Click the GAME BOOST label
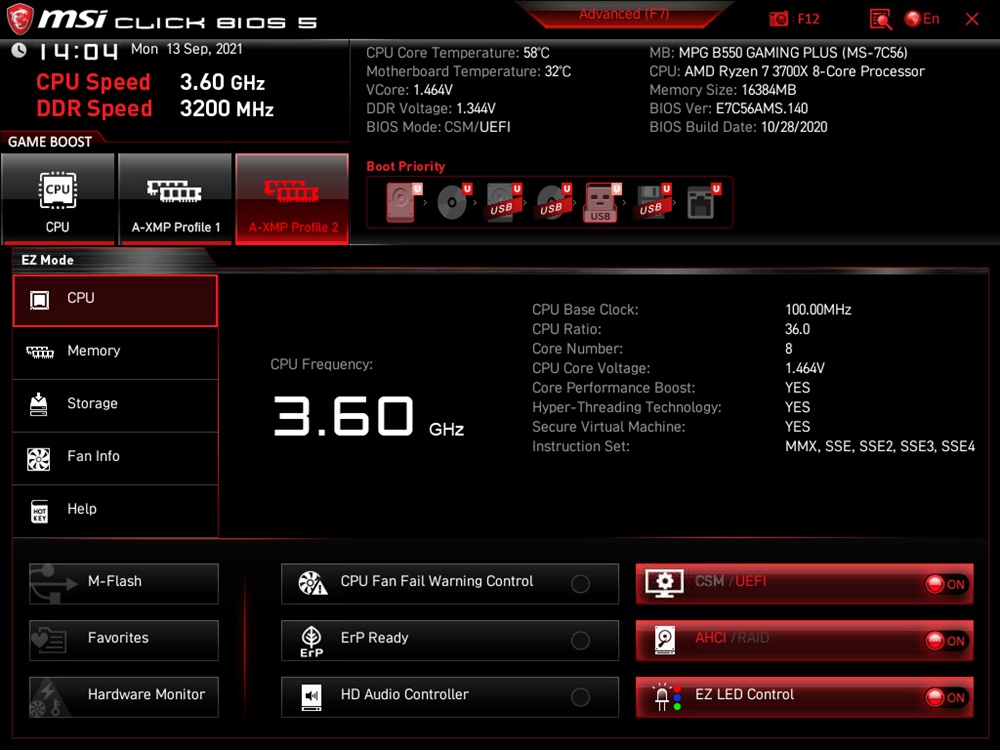 coord(50,142)
